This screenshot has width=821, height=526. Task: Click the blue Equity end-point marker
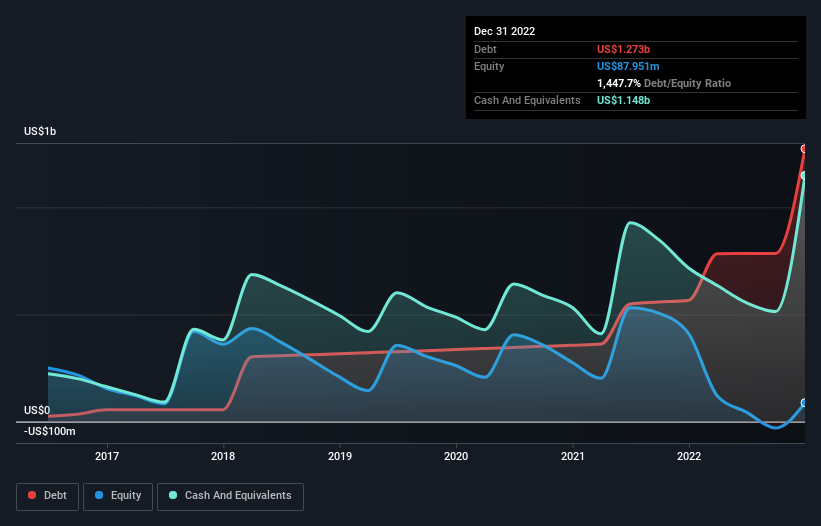804,403
